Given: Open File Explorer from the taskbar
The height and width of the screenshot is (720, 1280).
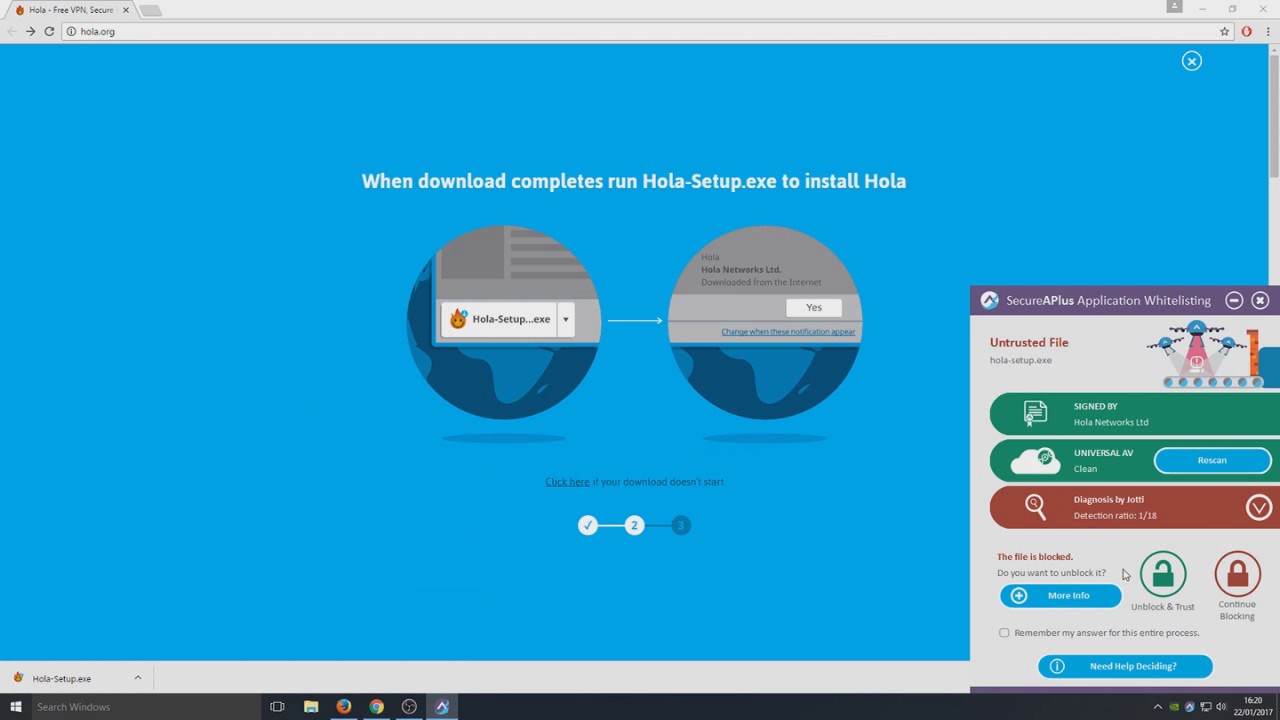Looking at the screenshot, I should [x=311, y=706].
